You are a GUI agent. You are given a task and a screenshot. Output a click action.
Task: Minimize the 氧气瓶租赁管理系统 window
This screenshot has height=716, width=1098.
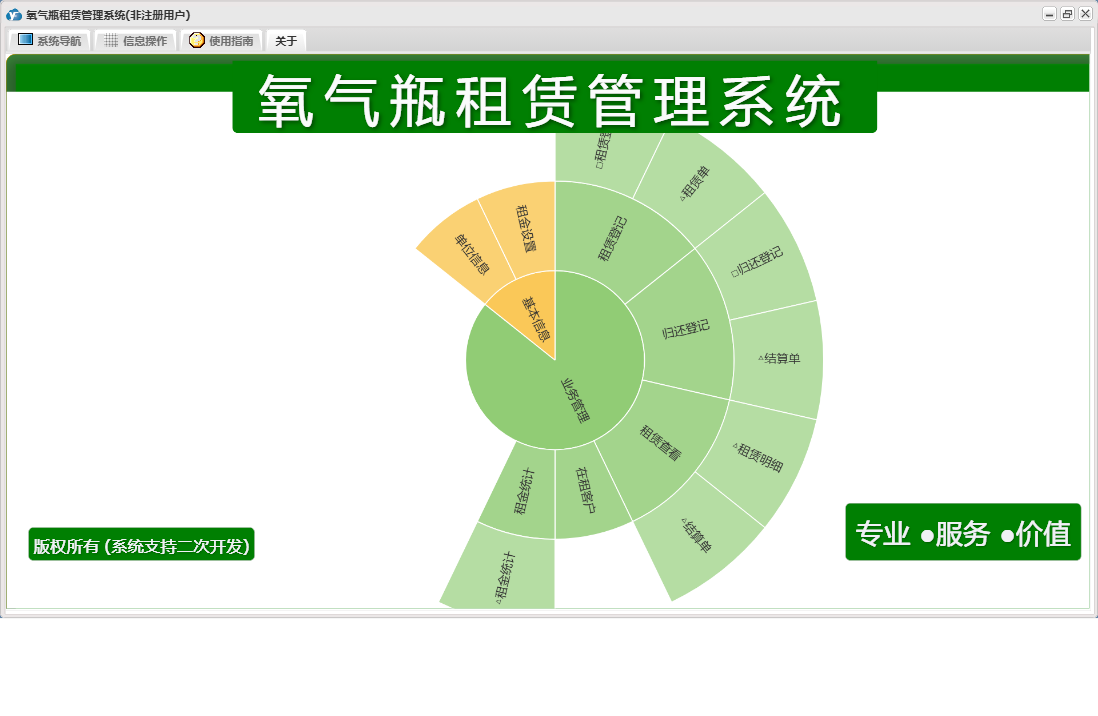click(x=1049, y=14)
